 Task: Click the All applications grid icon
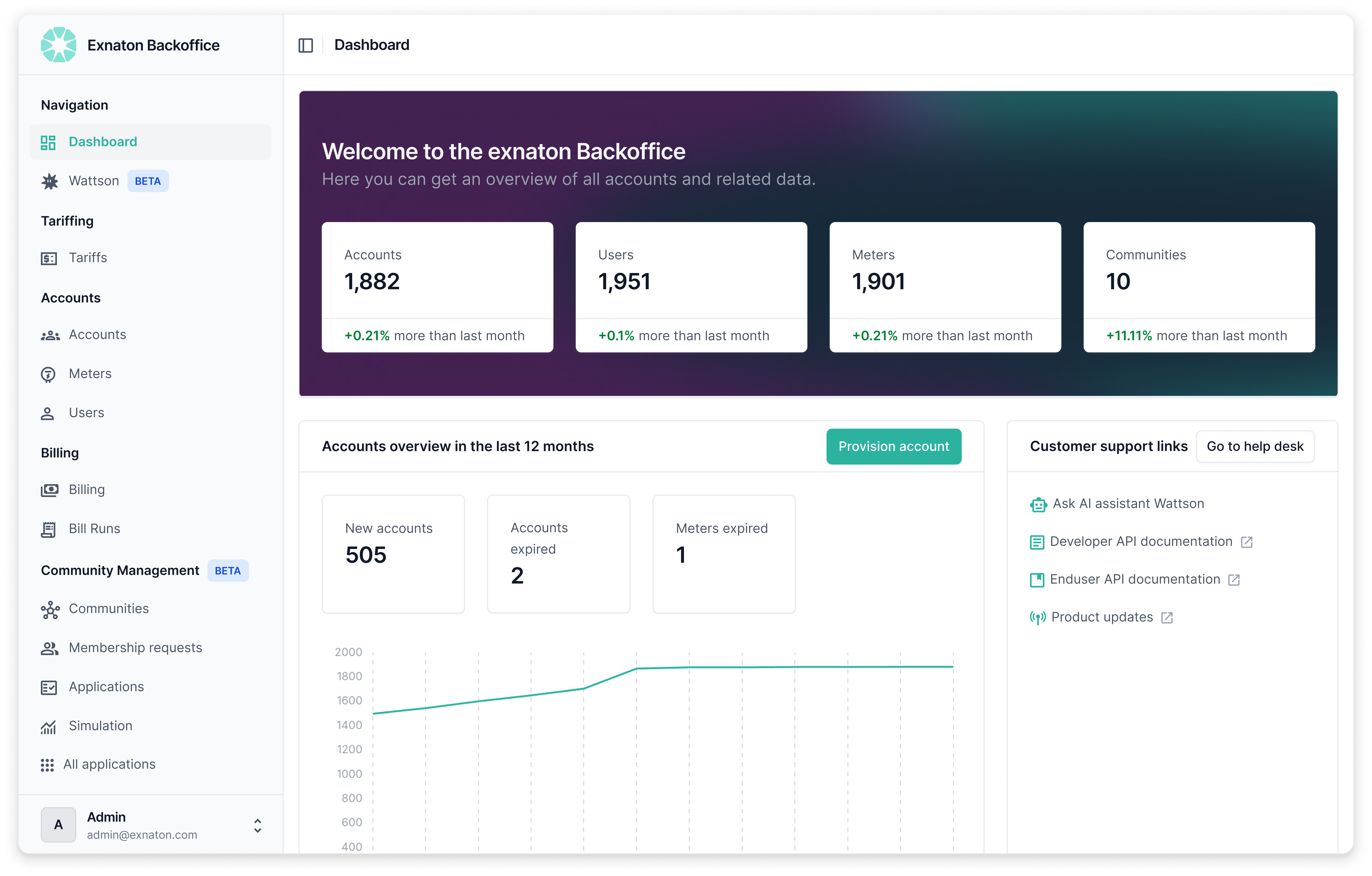[47, 765]
